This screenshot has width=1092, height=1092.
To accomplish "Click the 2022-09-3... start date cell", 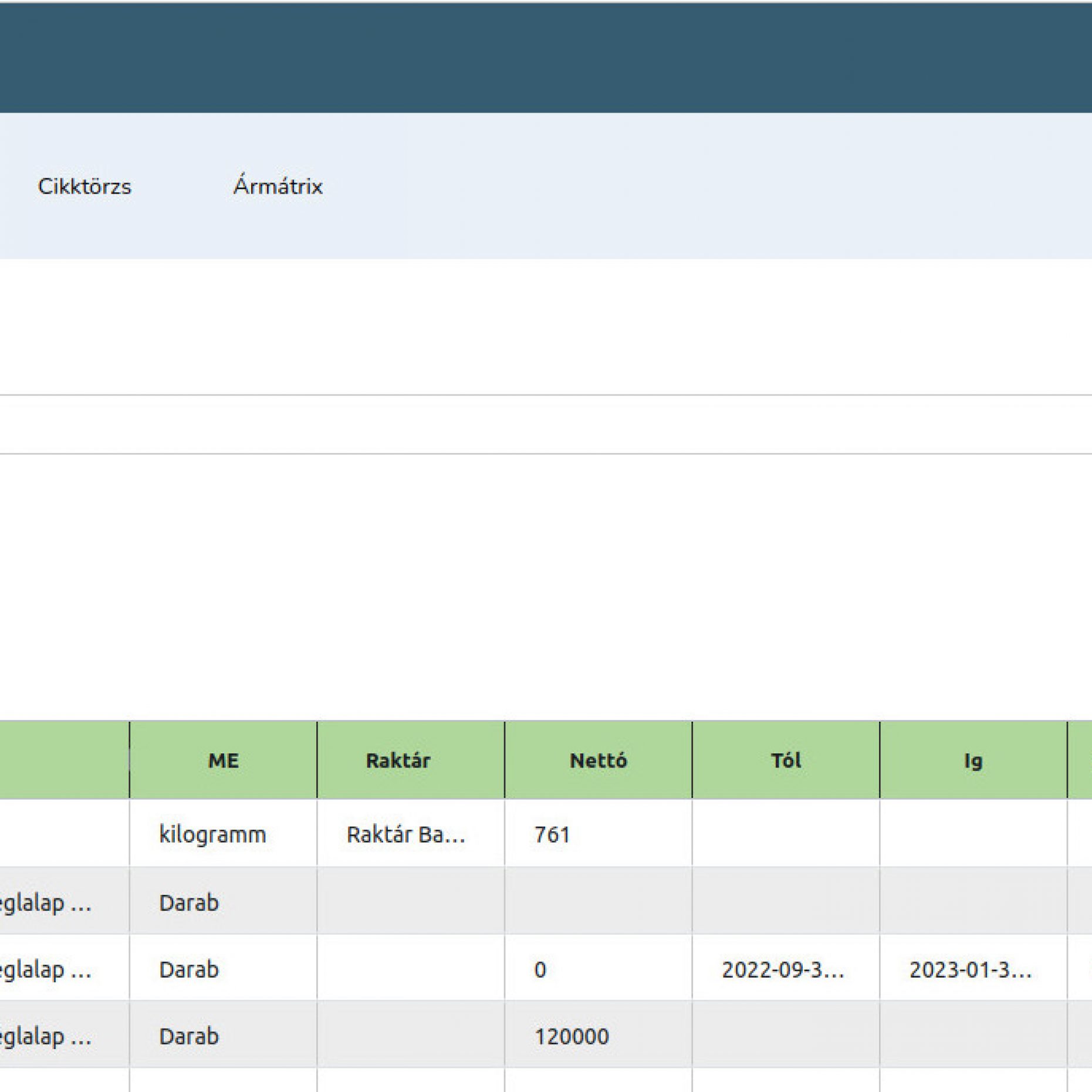I will [x=783, y=969].
